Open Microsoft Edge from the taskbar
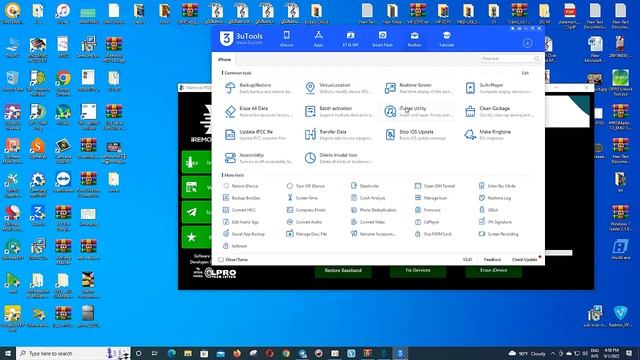The width and height of the screenshot is (640, 360). (x=171, y=353)
